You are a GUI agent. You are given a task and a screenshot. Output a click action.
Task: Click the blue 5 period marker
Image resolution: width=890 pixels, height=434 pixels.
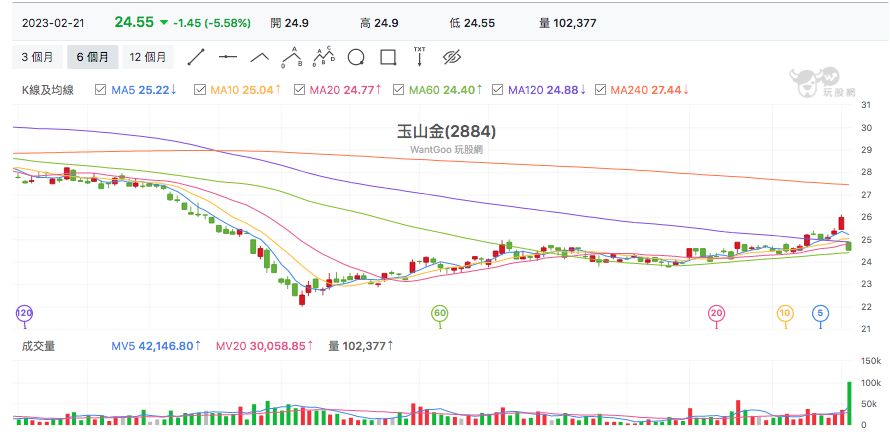click(x=820, y=313)
